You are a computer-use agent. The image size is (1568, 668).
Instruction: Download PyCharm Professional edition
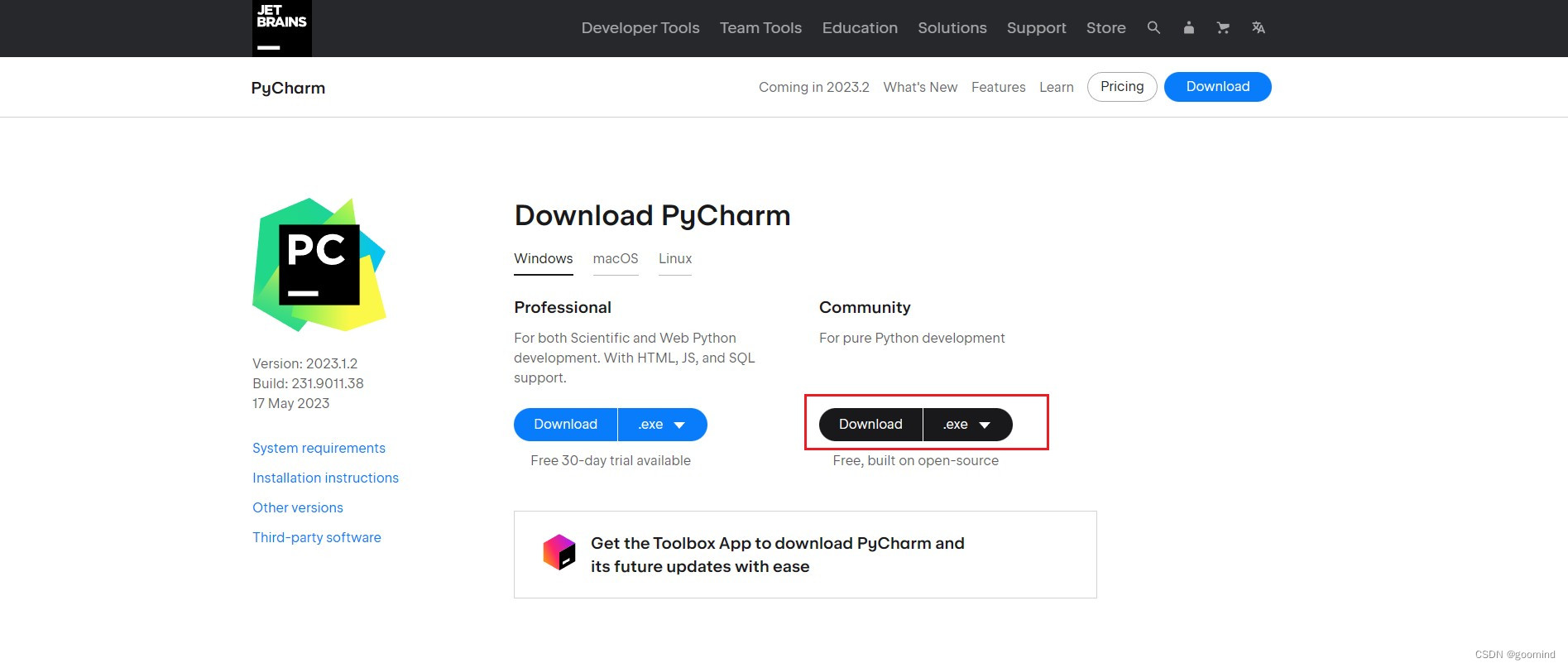click(566, 425)
